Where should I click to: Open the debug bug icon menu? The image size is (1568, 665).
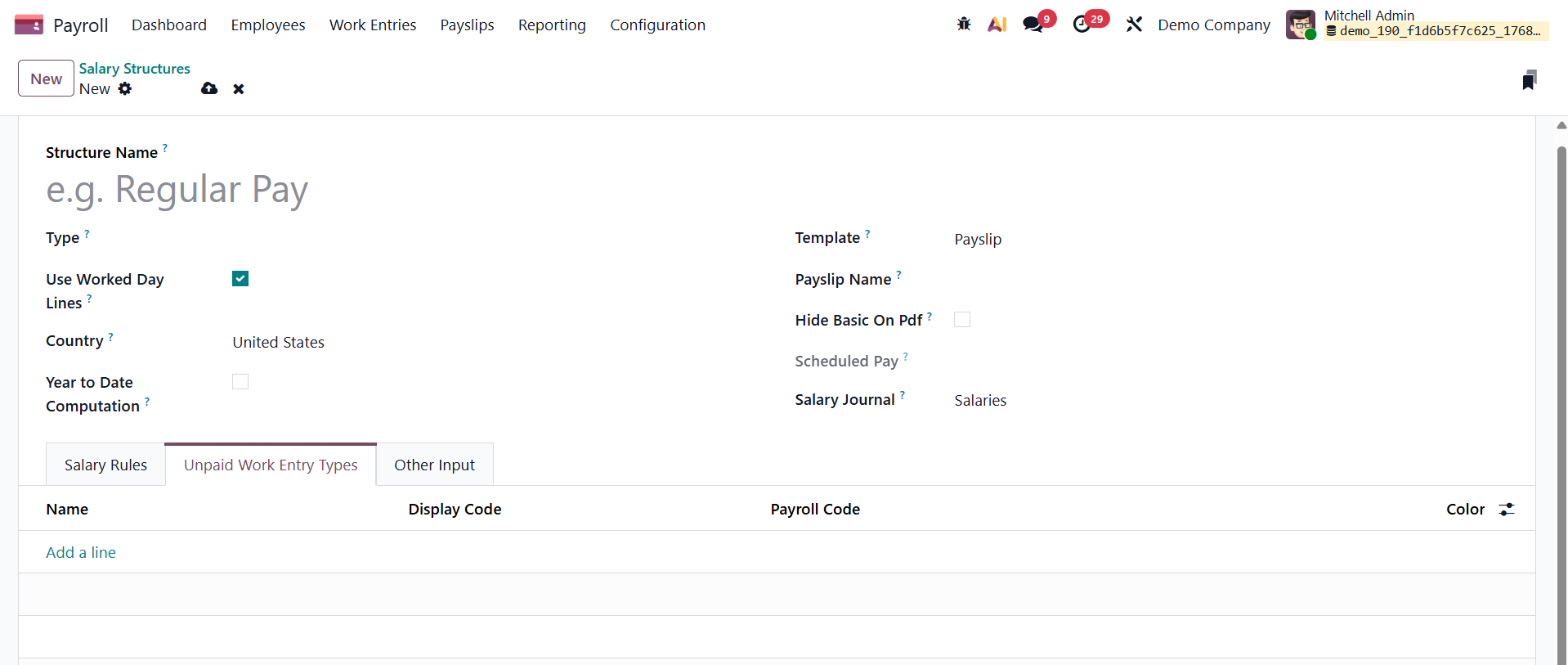(964, 25)
